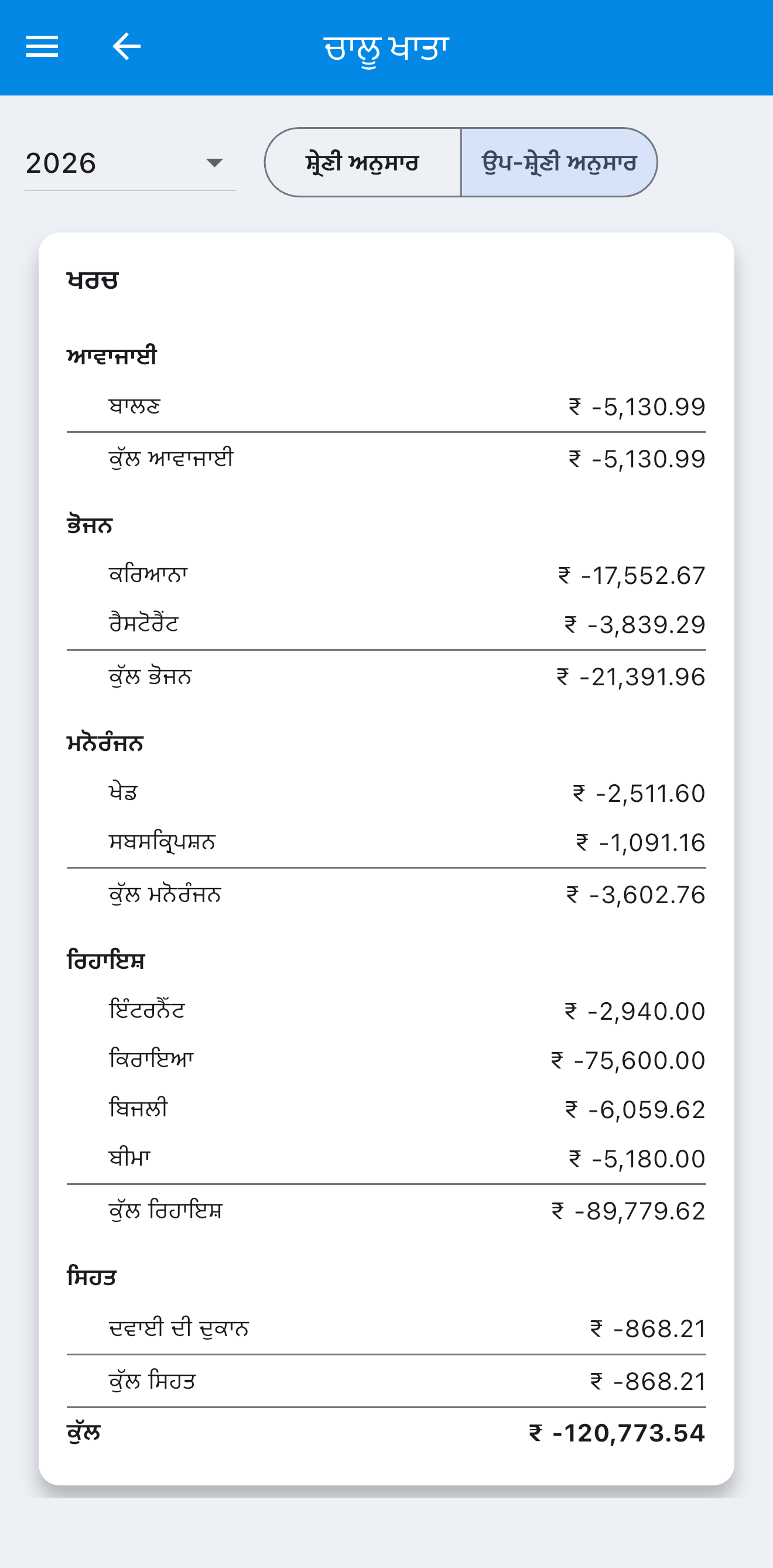
Task: Select ਉਪ-ਸ਼੍ਰੇਣੀ ਅਨੁਸਾਰ segment
Action: point(559,162)
